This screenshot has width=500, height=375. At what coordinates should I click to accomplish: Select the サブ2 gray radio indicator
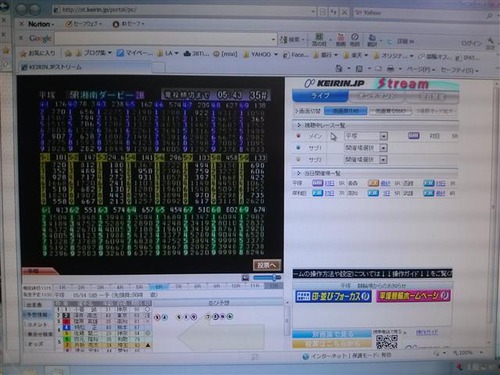[x=298, y=159]
